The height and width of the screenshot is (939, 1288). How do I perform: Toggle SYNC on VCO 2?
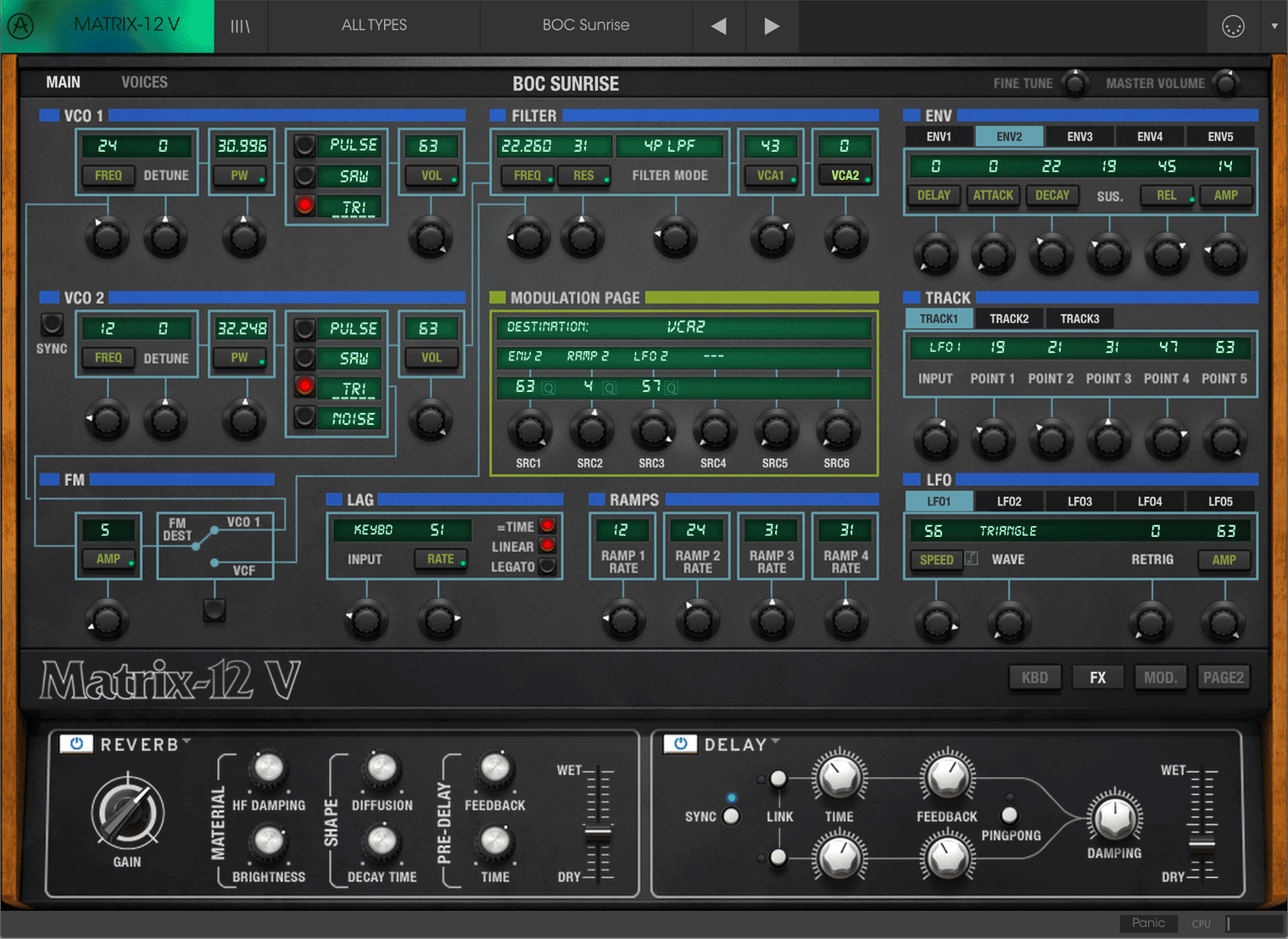[x=51, y=323]
